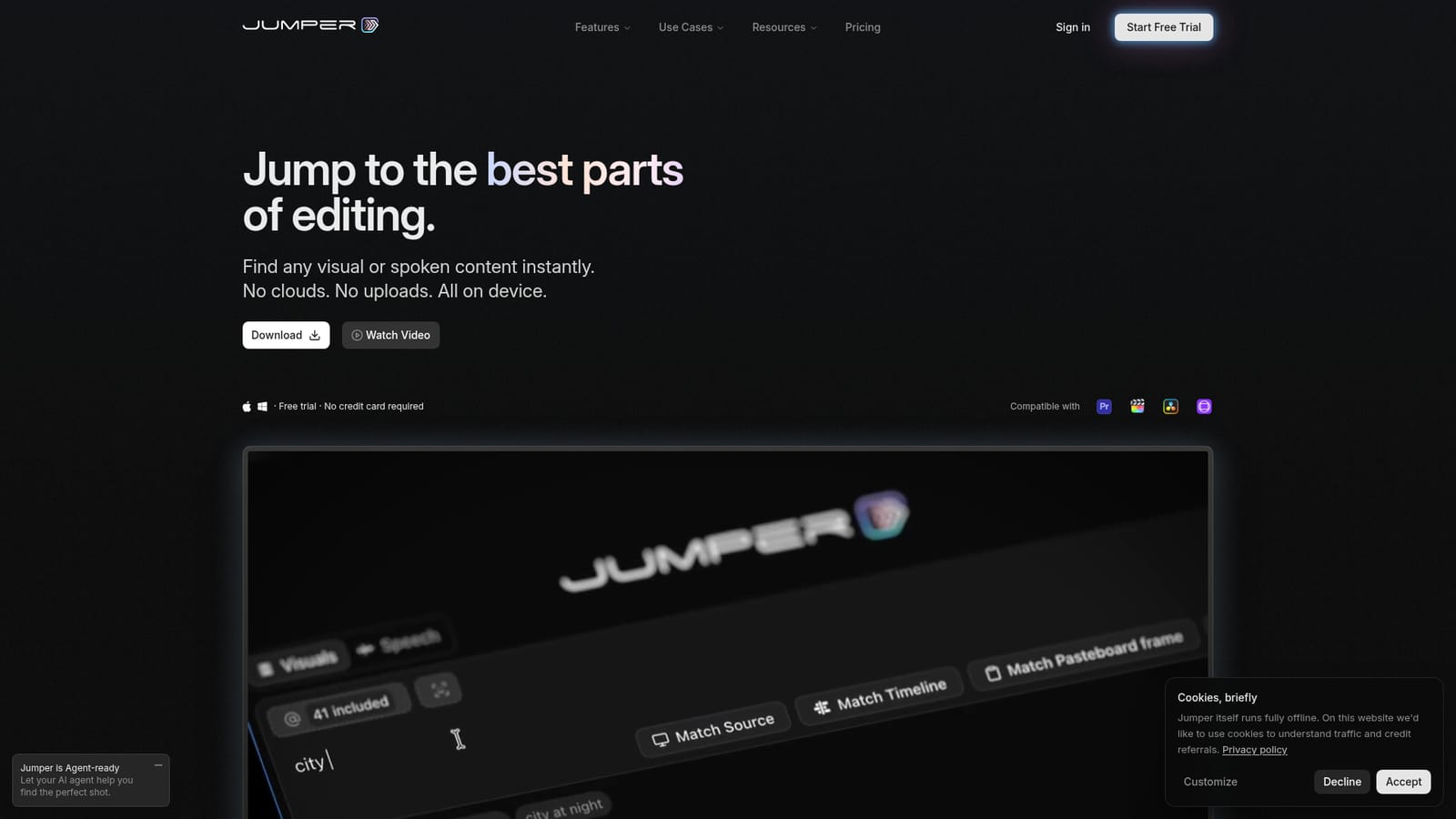Click the Apple platform icon
The width and height of the screenshot is (1456, 819).
(247, 407)
